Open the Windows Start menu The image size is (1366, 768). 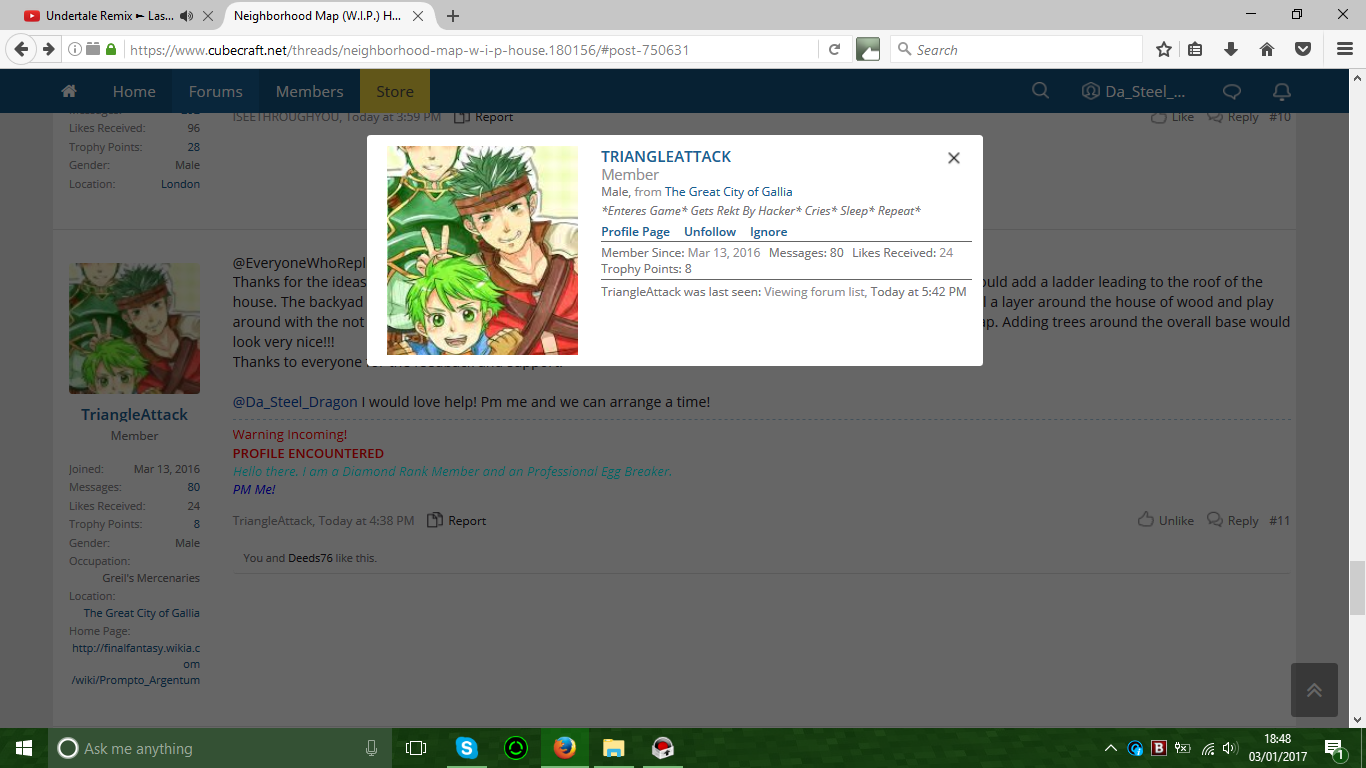tap(24, 748)
